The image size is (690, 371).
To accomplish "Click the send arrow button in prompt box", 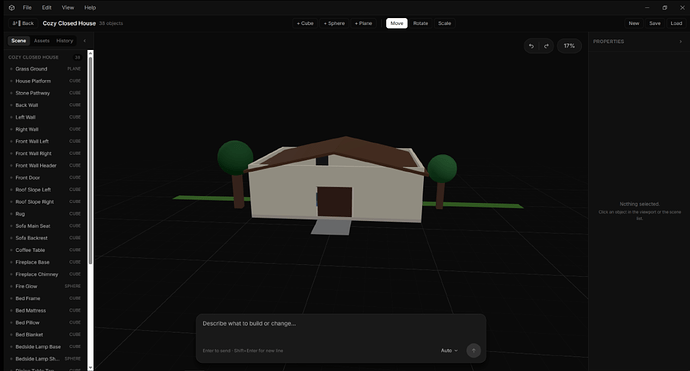I will click(x=473, y=350).
